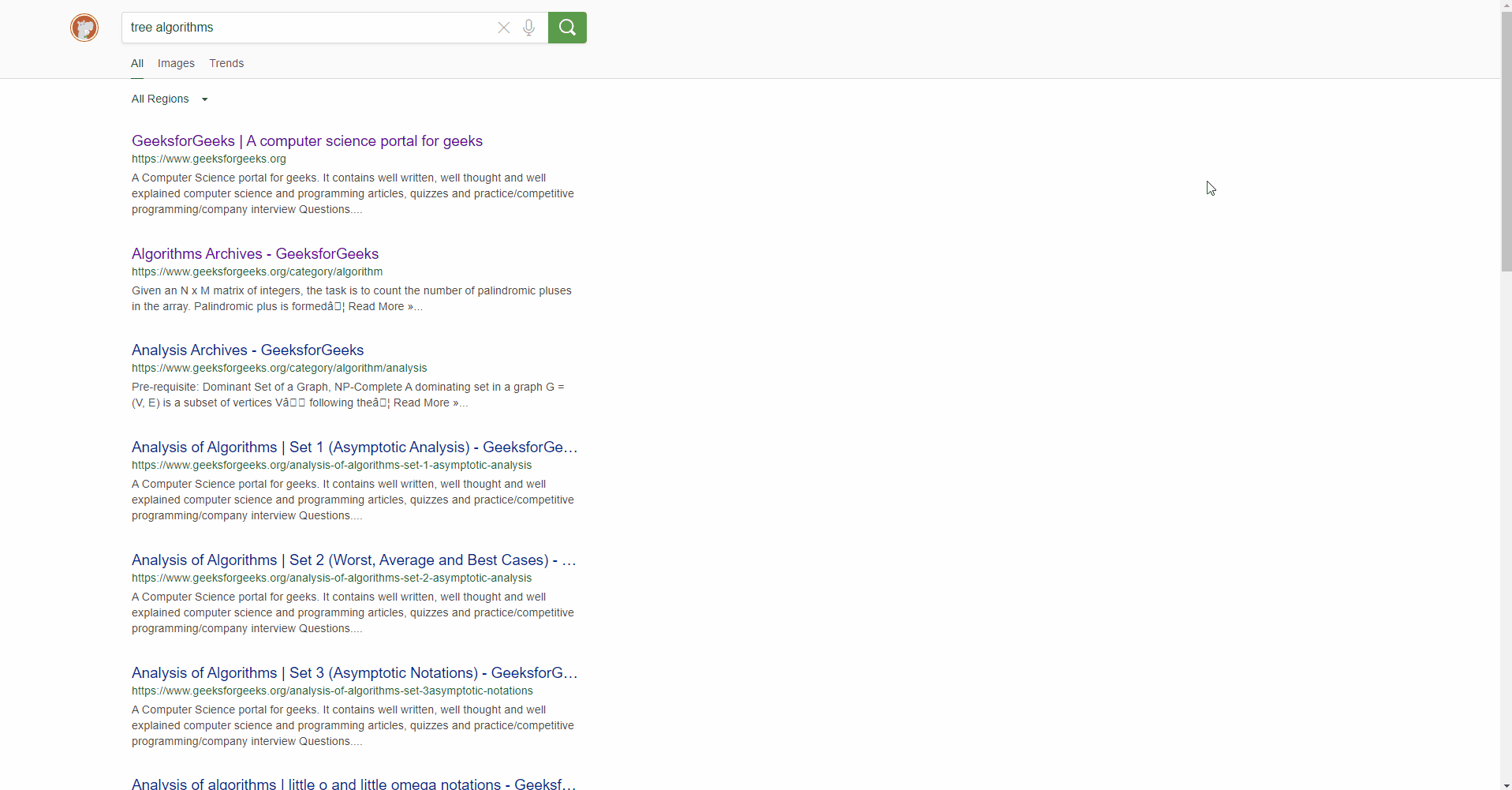Switch to the Images tab
Screen dimensions: 1512x790
pos(176,63)
